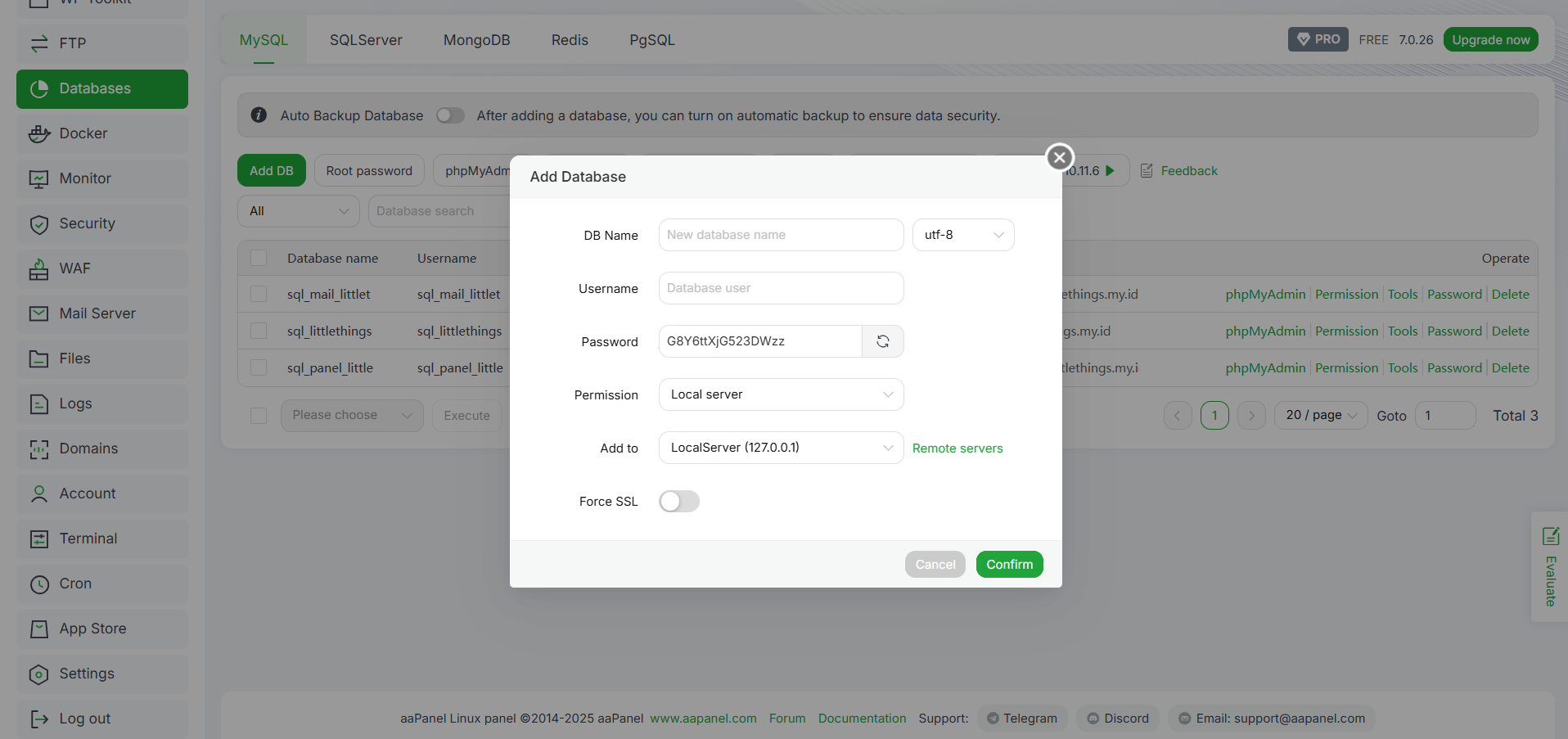Open Logs document icon
The image size is (1568, 739).
click(38, 403)
